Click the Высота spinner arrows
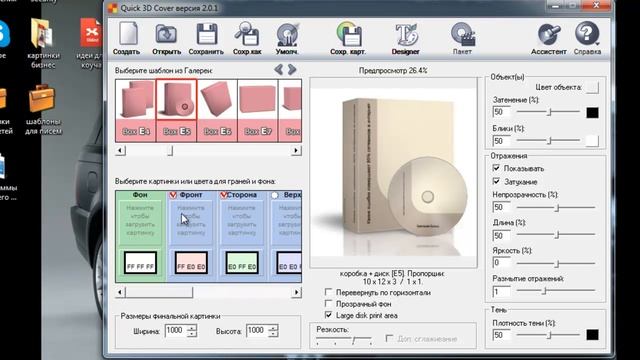This screenshot has height=360, width=640. [273, 330]
